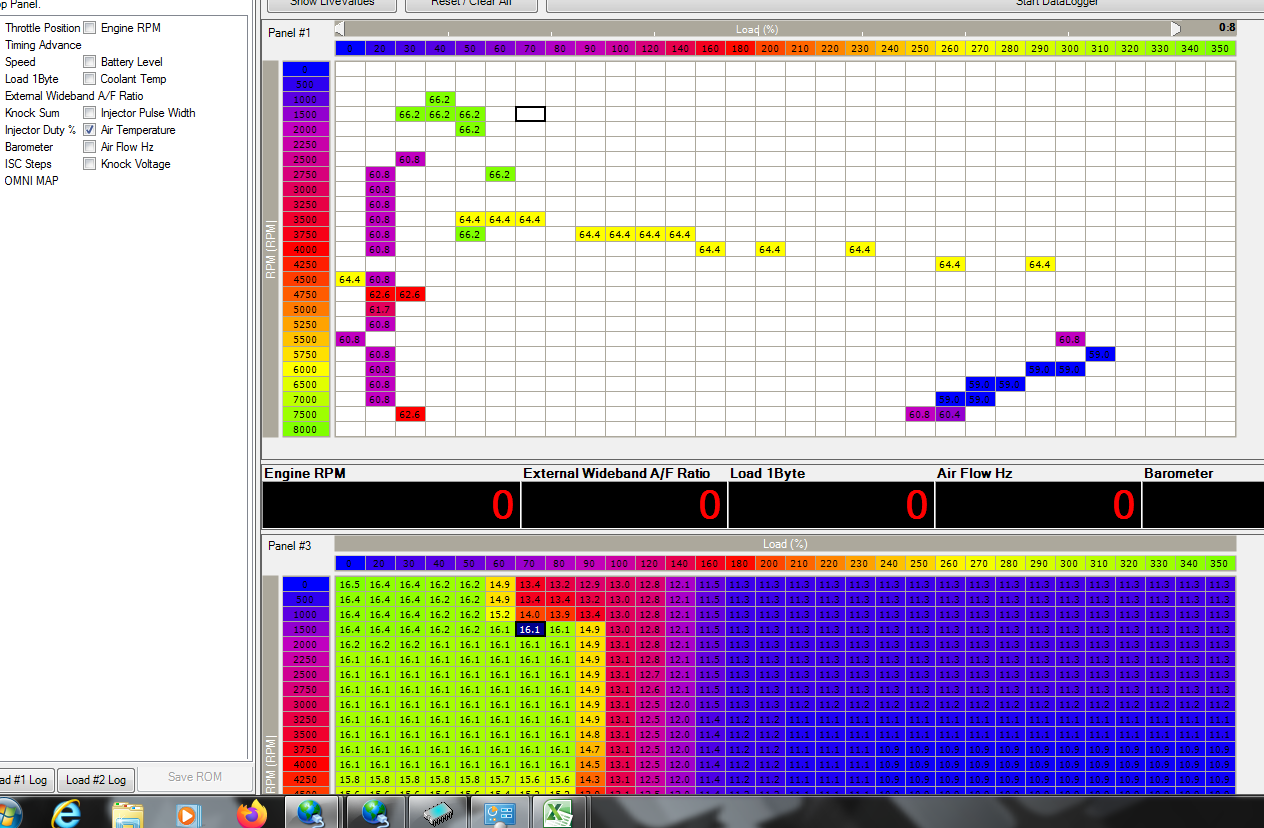Viewport: 1264px width, 828px height.
Task: Open Internet Explorer from the taskbar
Action: [x=66, y=813]
